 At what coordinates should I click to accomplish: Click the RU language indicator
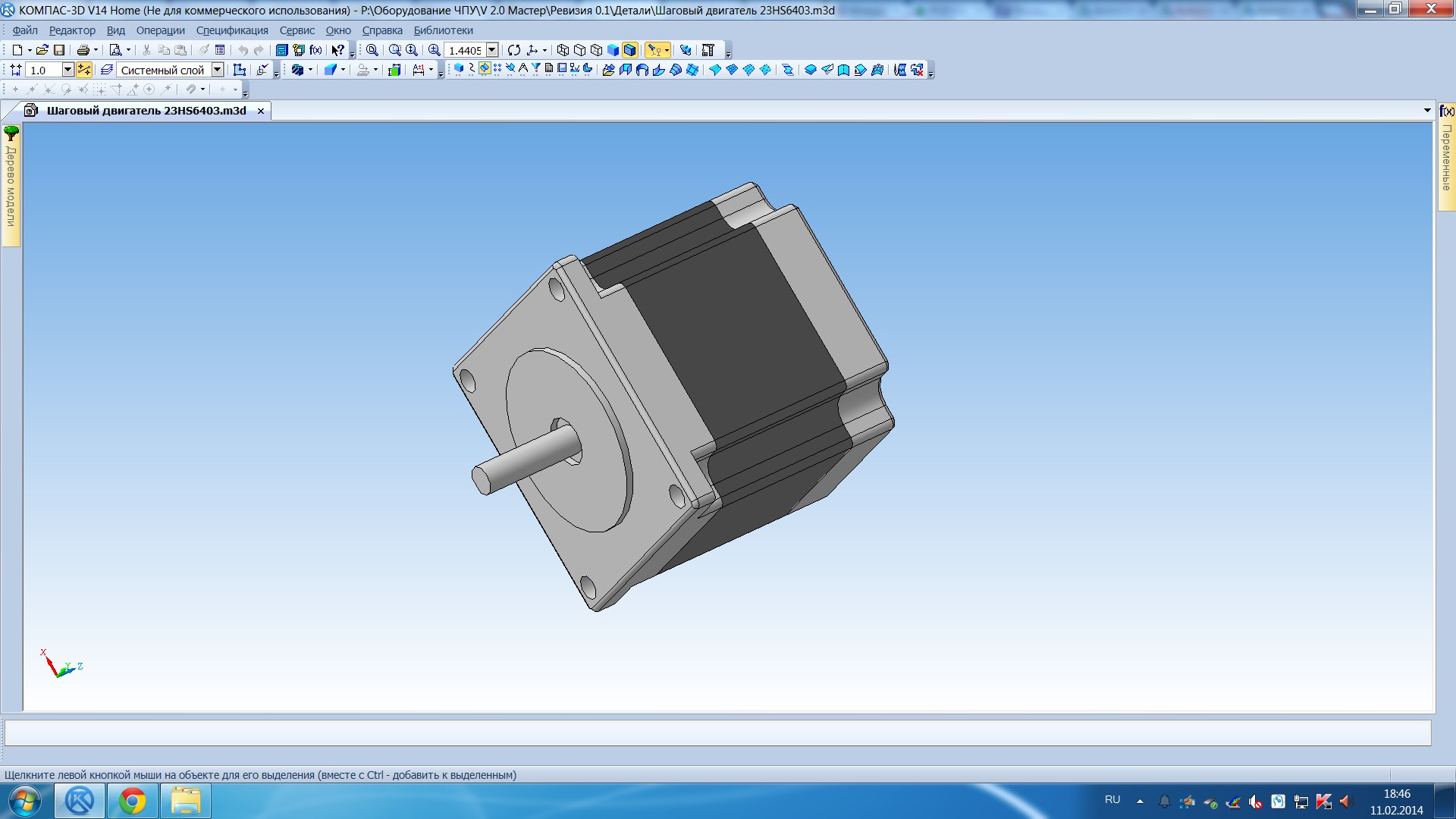click(x=1112, y=799)
